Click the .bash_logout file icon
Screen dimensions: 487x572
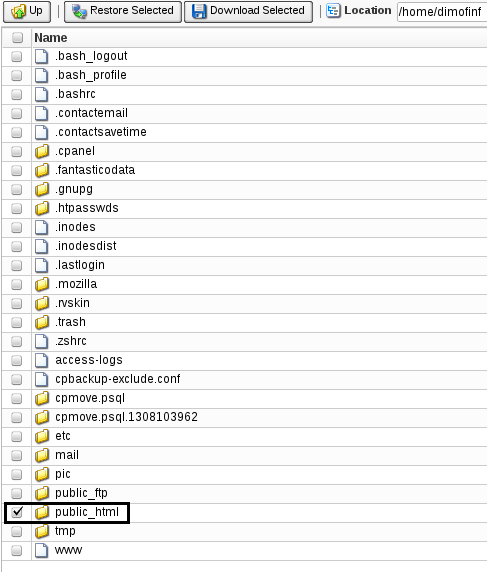tap(41, 57)
